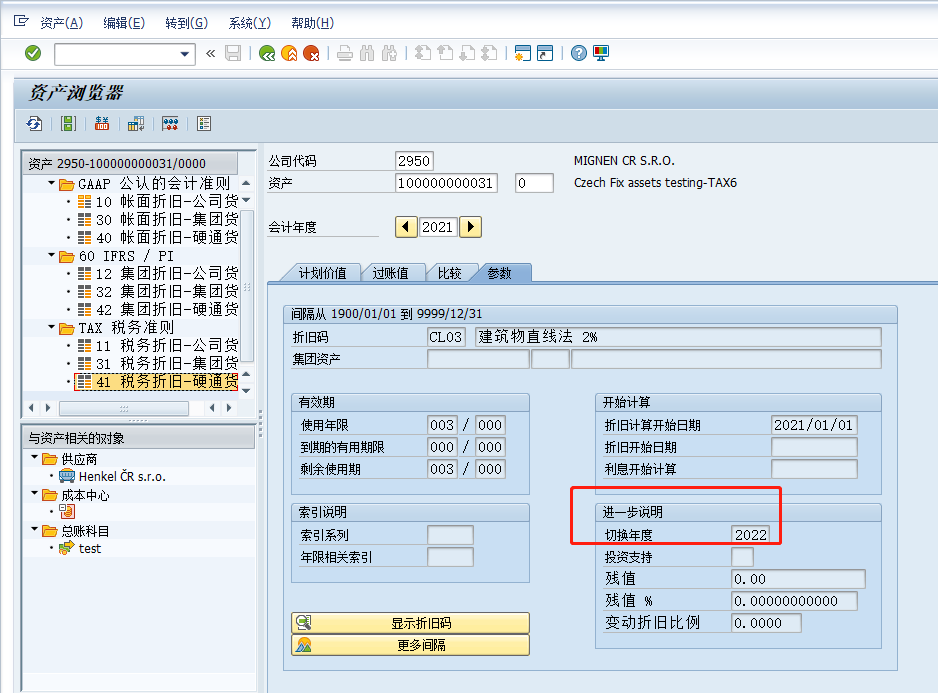Click the right arrow to advance fiscal year 2021
The width and height of the screenshot is (938, 693).
[470, 227]
